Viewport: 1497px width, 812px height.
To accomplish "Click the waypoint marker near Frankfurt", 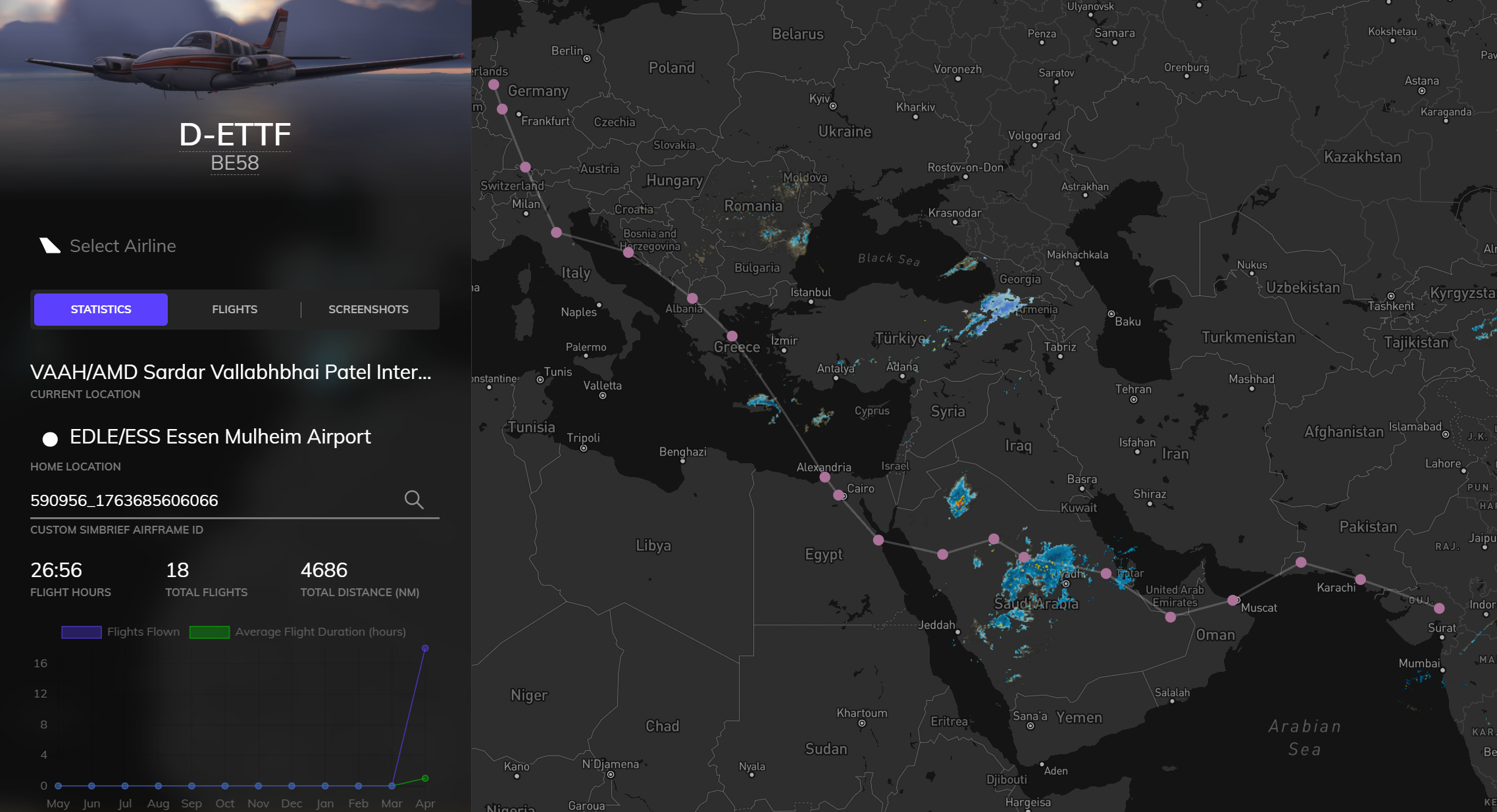I will 502,109.
